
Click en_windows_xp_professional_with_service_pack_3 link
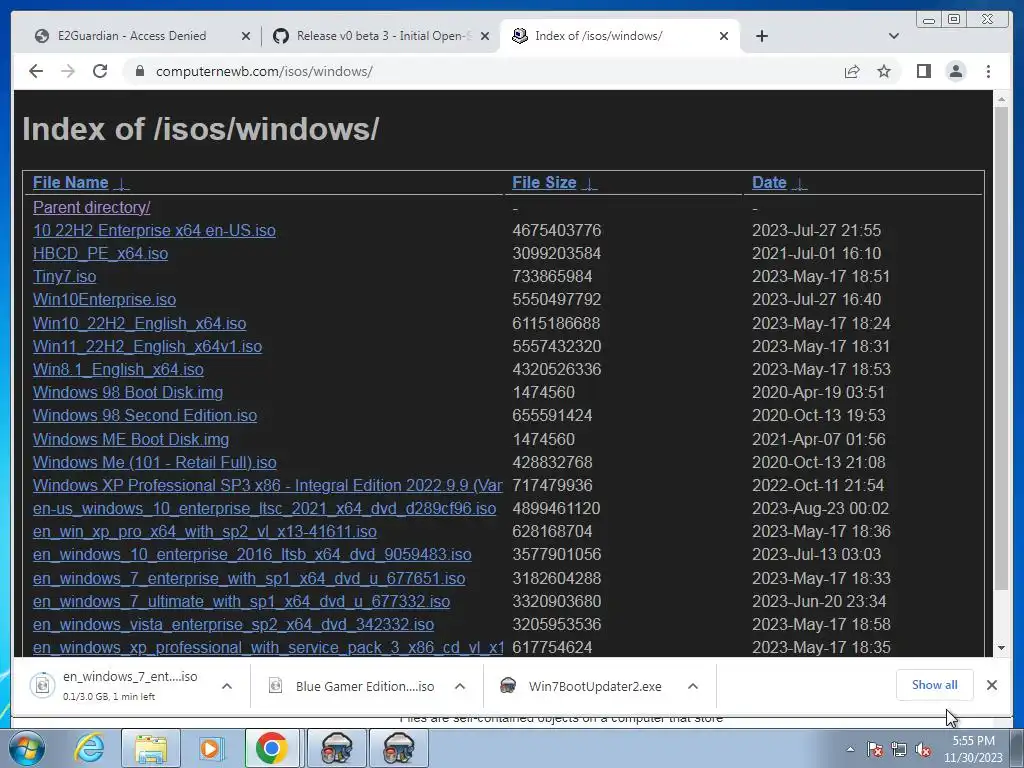pos(268,648)
